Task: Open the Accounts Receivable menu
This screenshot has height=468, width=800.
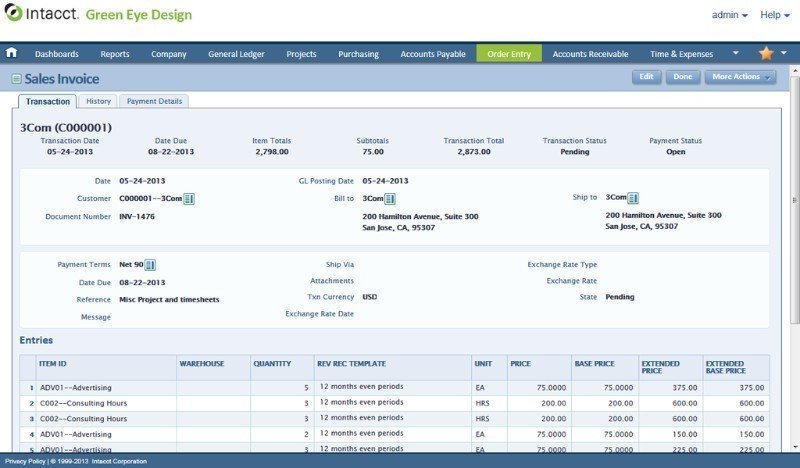Action: [x=590, y=54]
